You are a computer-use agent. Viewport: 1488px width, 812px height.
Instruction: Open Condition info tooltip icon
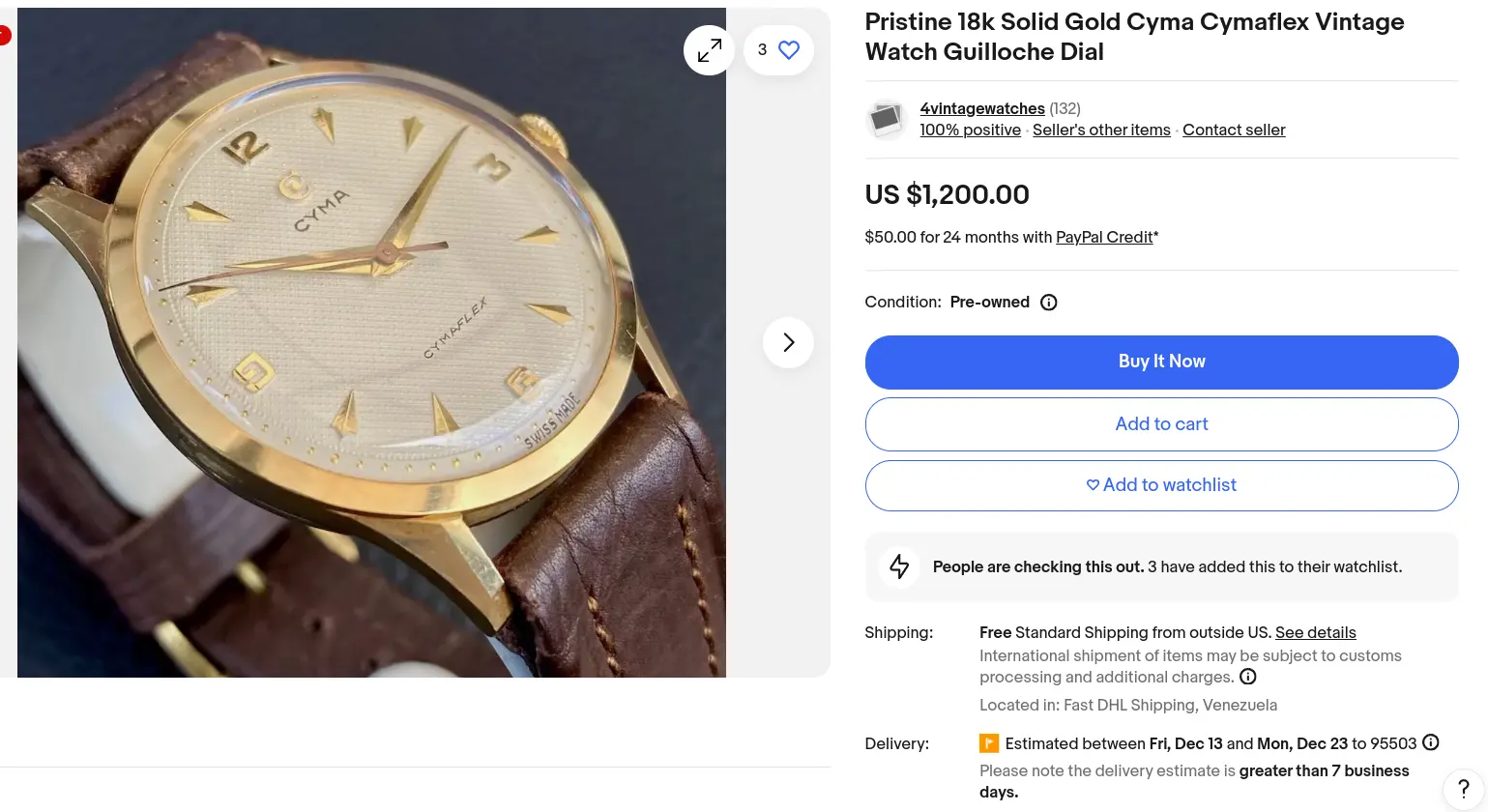(x=1048, y=303)
